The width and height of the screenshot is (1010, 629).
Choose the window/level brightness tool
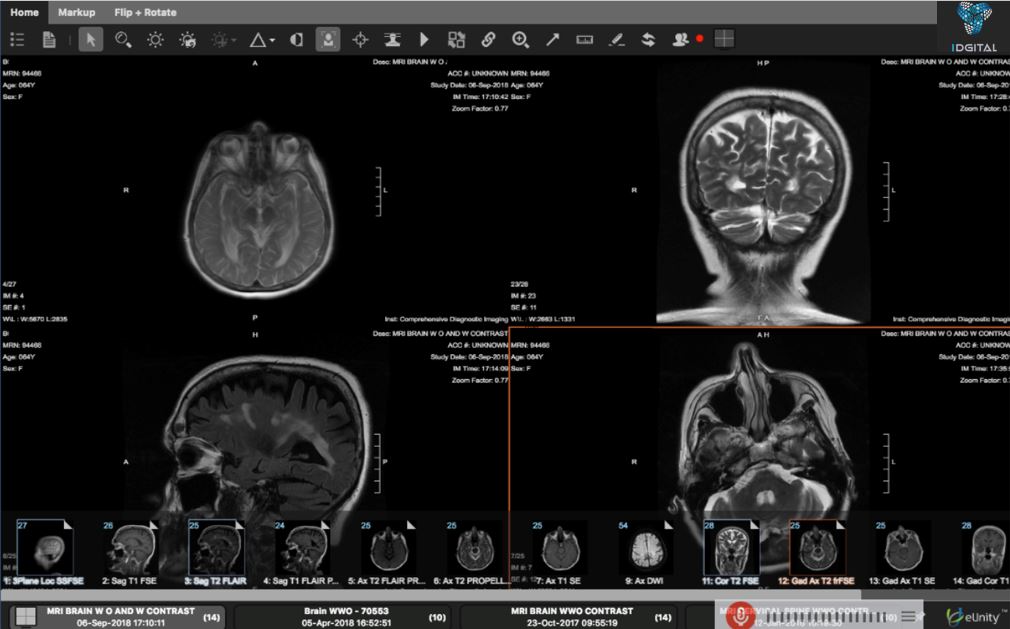click(155, 40)
